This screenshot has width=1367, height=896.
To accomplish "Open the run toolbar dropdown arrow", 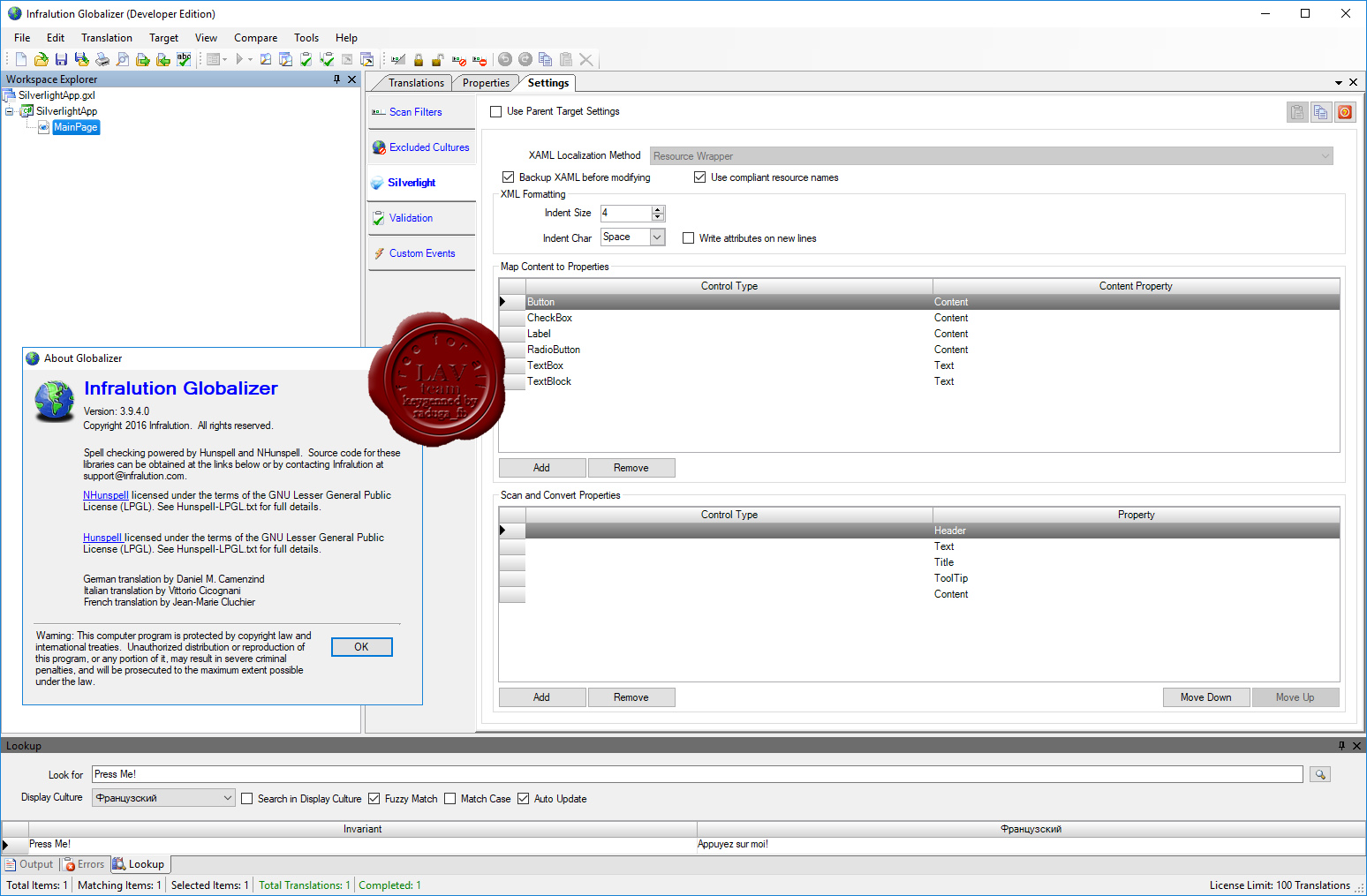I will click(251, 59).
